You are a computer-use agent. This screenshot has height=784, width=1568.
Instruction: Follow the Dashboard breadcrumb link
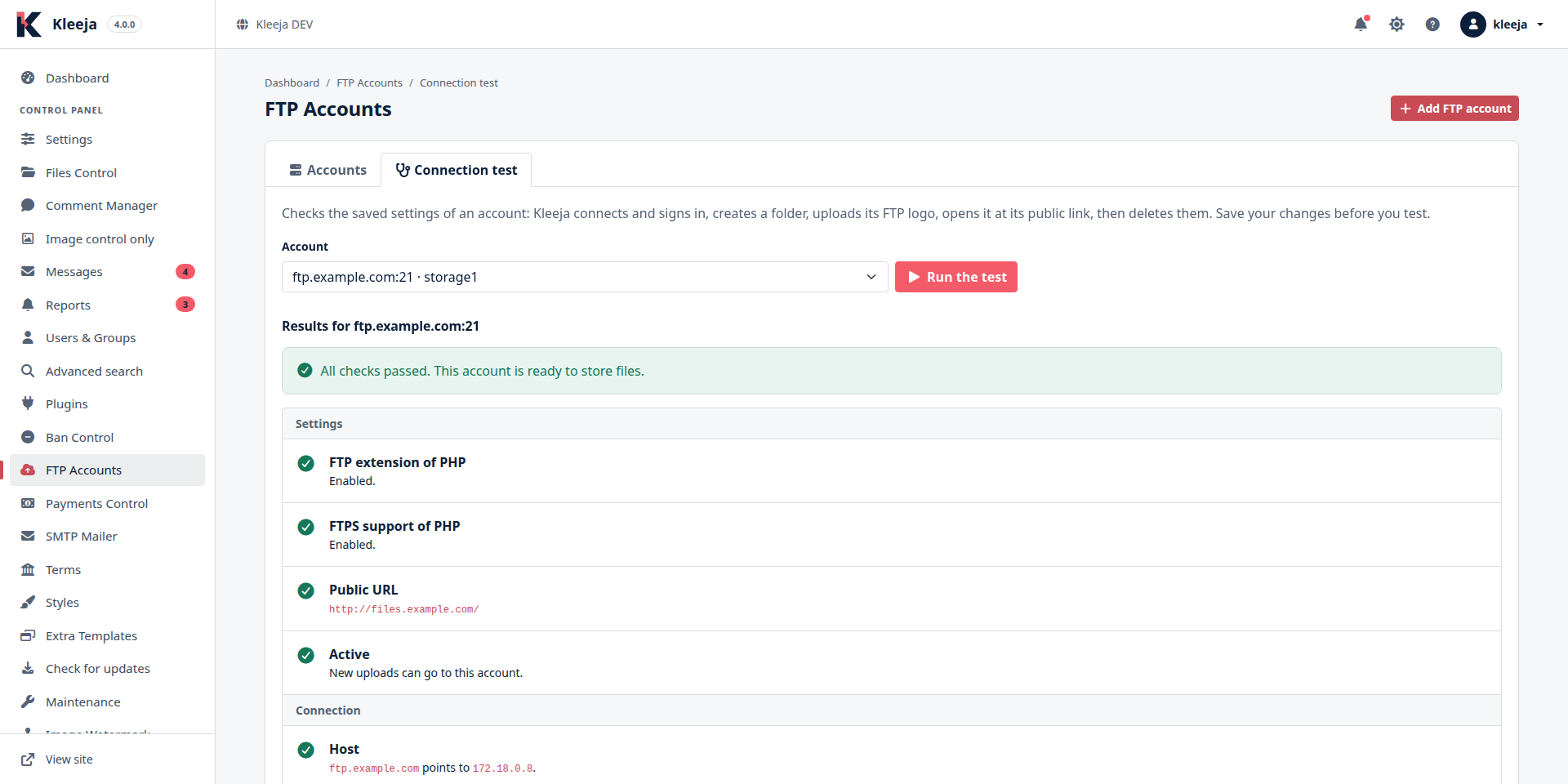(292, 82)
